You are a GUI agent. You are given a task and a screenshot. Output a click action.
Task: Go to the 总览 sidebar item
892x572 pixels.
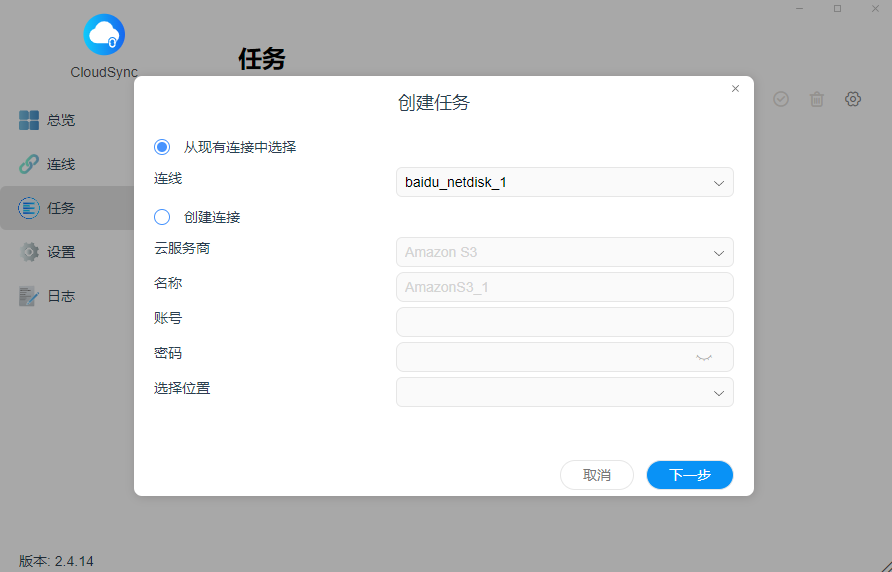(x=60, y=120)
